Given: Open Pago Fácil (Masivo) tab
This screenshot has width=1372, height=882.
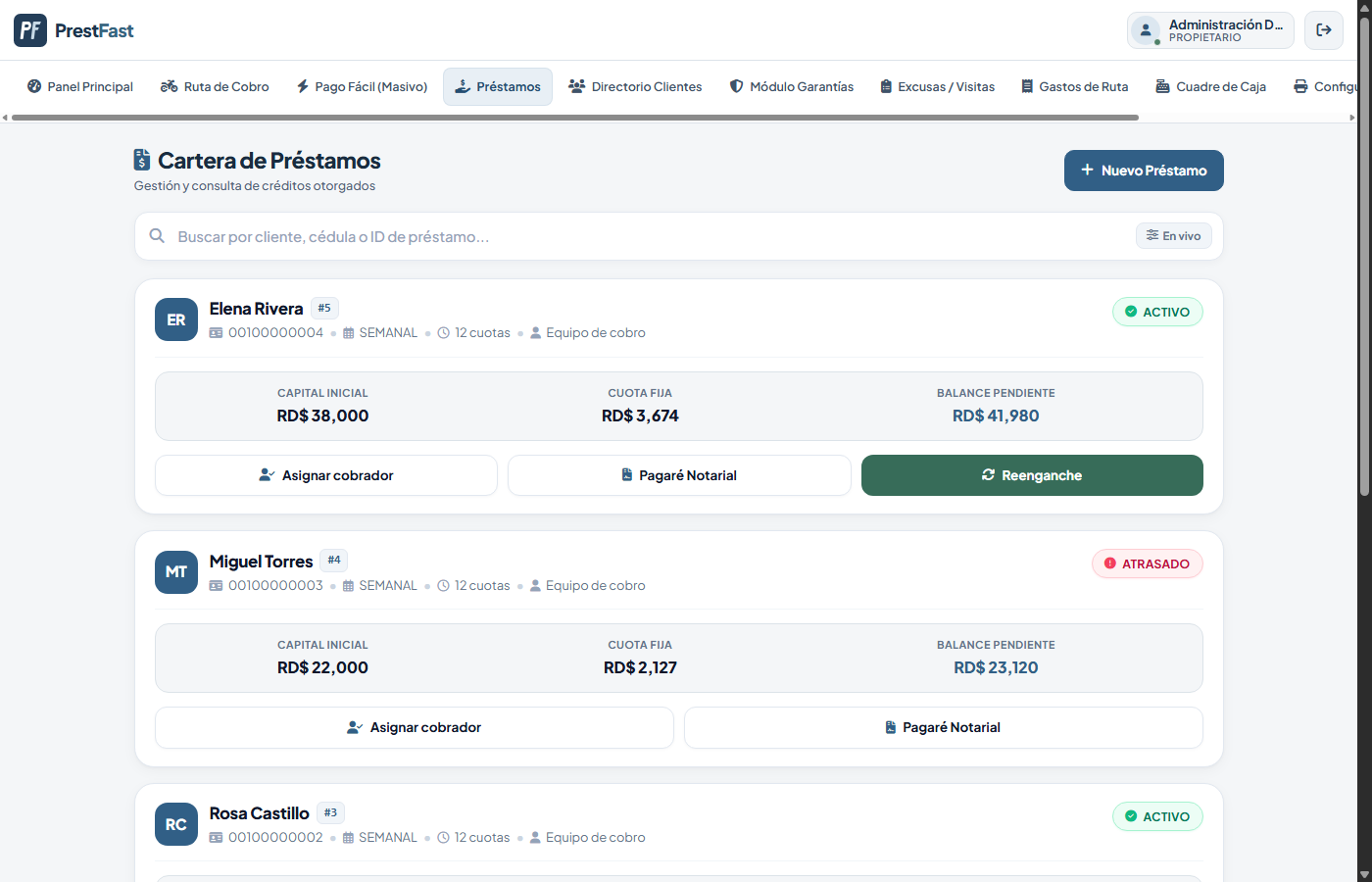Looking at the screenshot, I should pos(362,86).
